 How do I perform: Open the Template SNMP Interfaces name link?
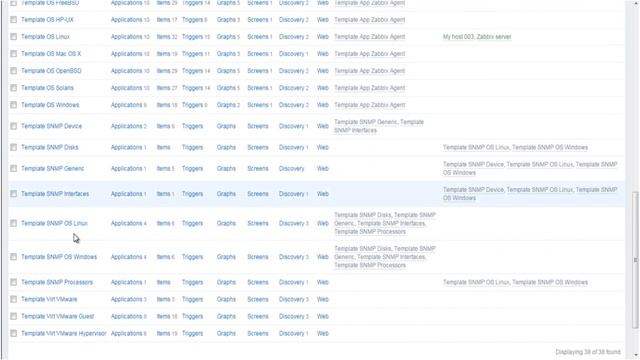55,194
